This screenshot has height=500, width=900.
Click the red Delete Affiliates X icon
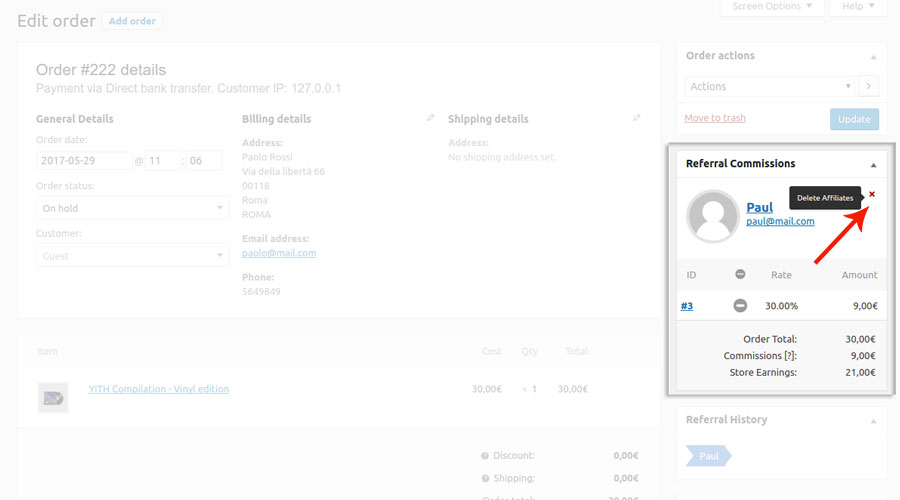[872, 194]
